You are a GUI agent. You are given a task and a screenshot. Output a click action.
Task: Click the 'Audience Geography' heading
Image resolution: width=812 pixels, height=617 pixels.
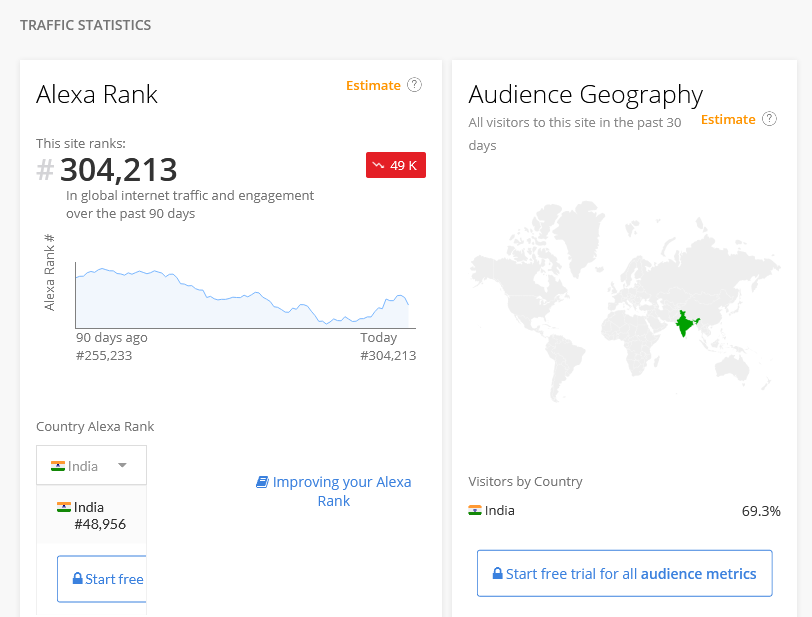[586, 95]
